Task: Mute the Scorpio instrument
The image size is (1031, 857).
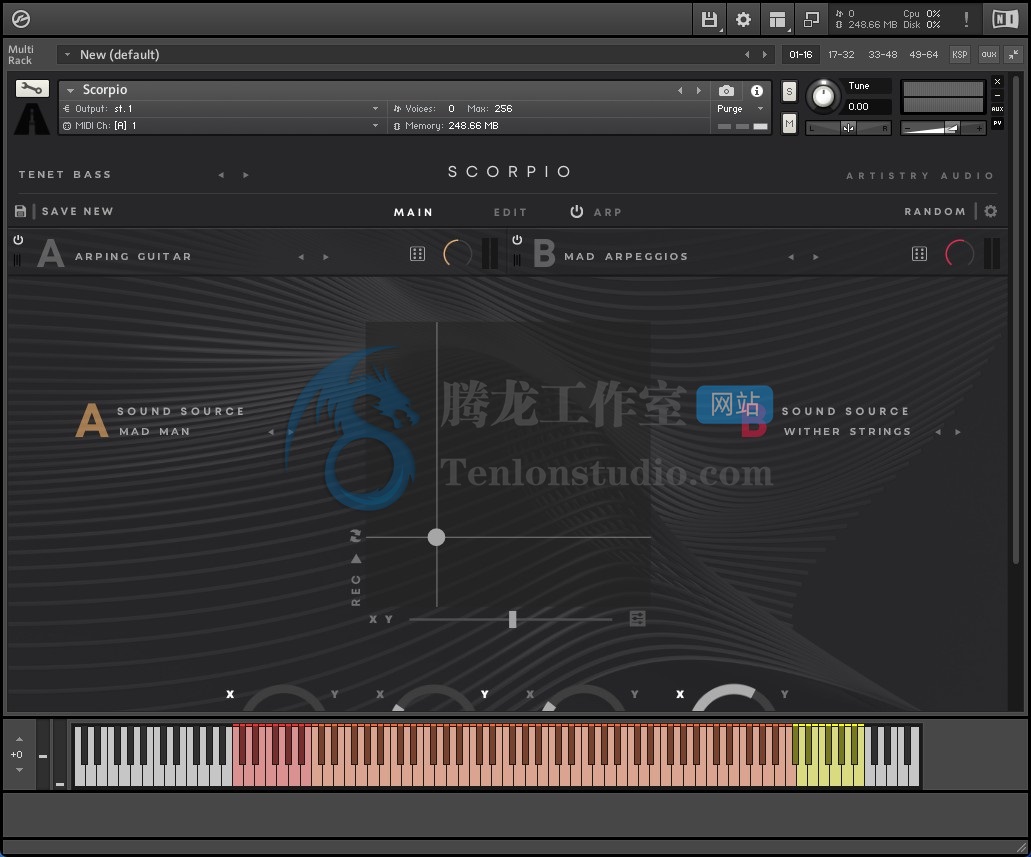Action: pyautogui.click(x=789, y=123)
